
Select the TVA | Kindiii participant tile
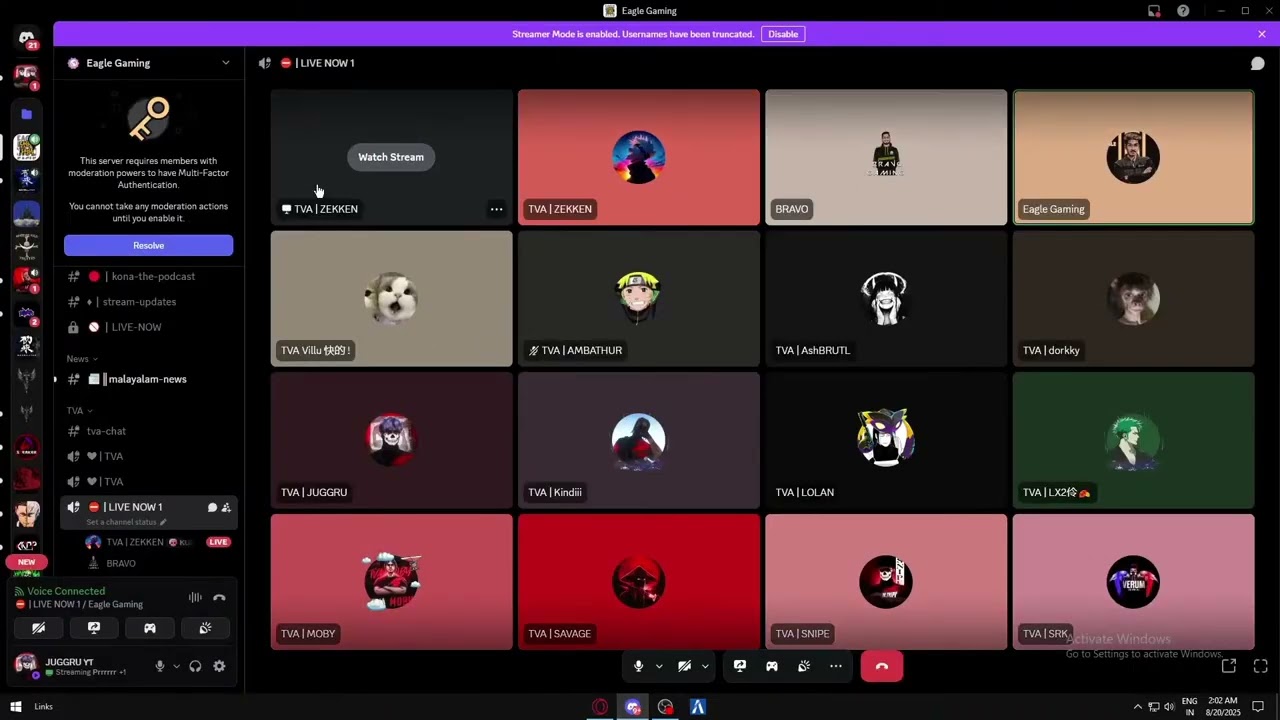pyautogui.click(x=639, y=441)
